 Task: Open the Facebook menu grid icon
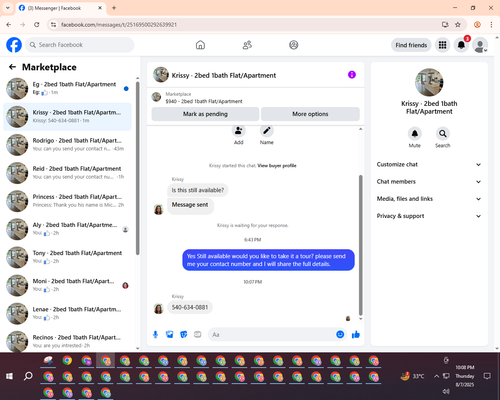pyautogui.click(x=442, y=45)
